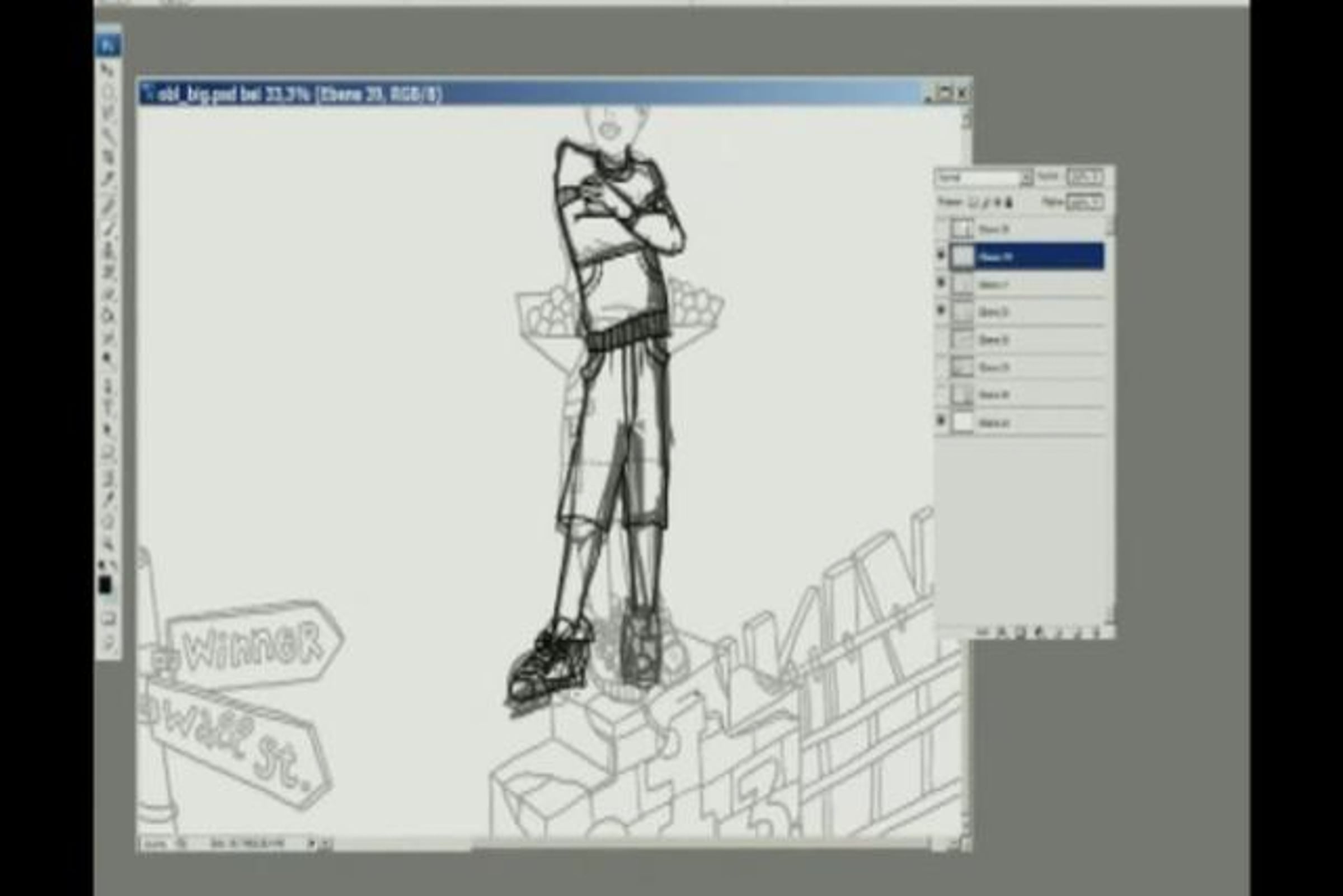Show the hidden topmost layer
Viewport: 1343px width, 896px height.
coord(941,229)
